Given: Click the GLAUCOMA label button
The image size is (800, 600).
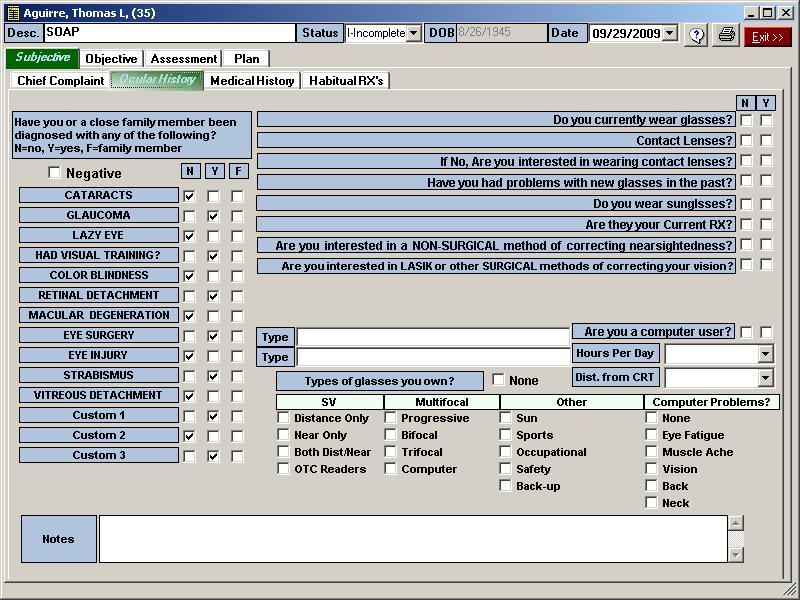Looking at the screenshot, I should (x=98, y=215).
